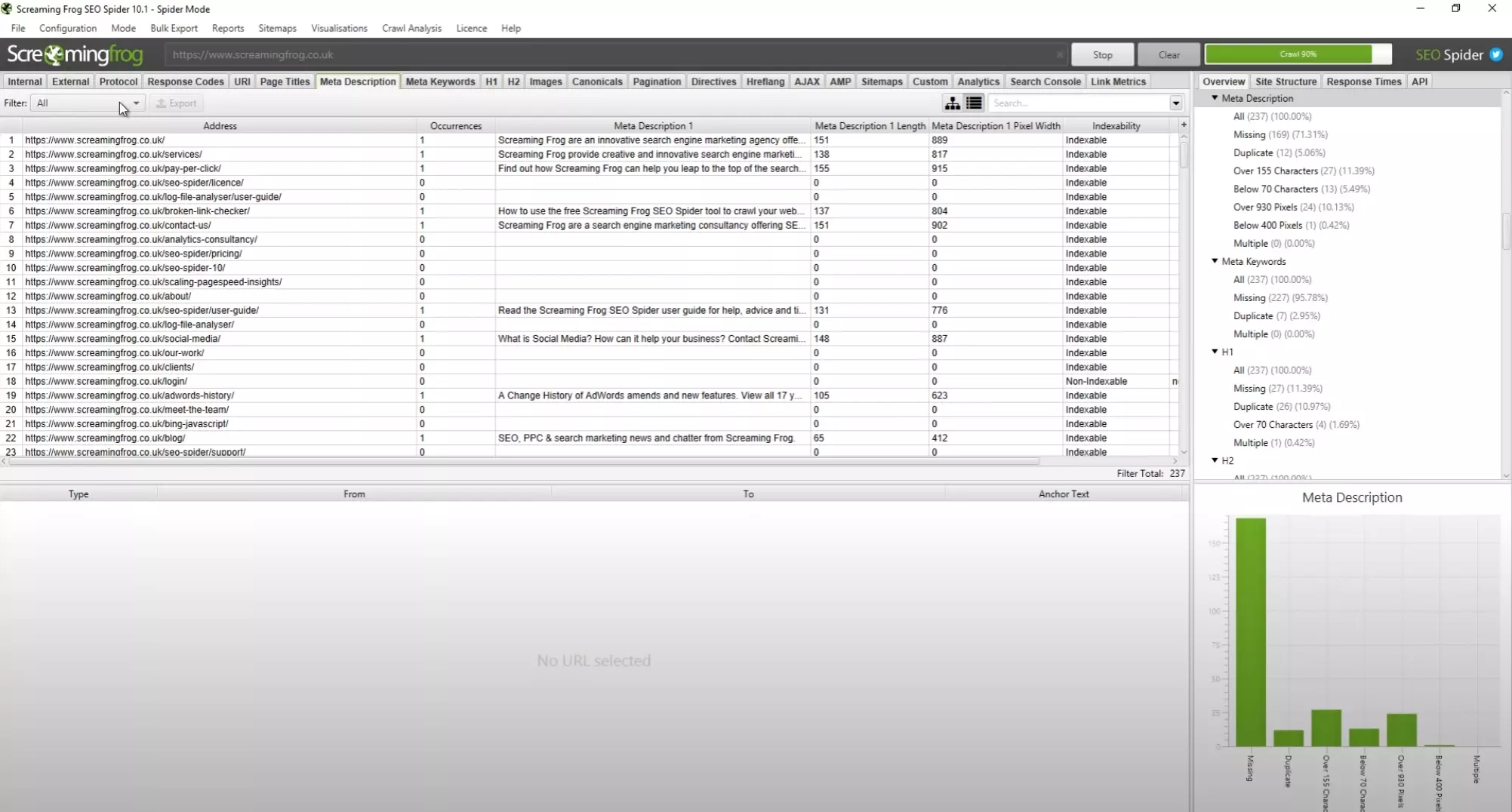Sort by the Occurrences column header
This screenshot has width=1512, height=812.
(x=455, y=125)
